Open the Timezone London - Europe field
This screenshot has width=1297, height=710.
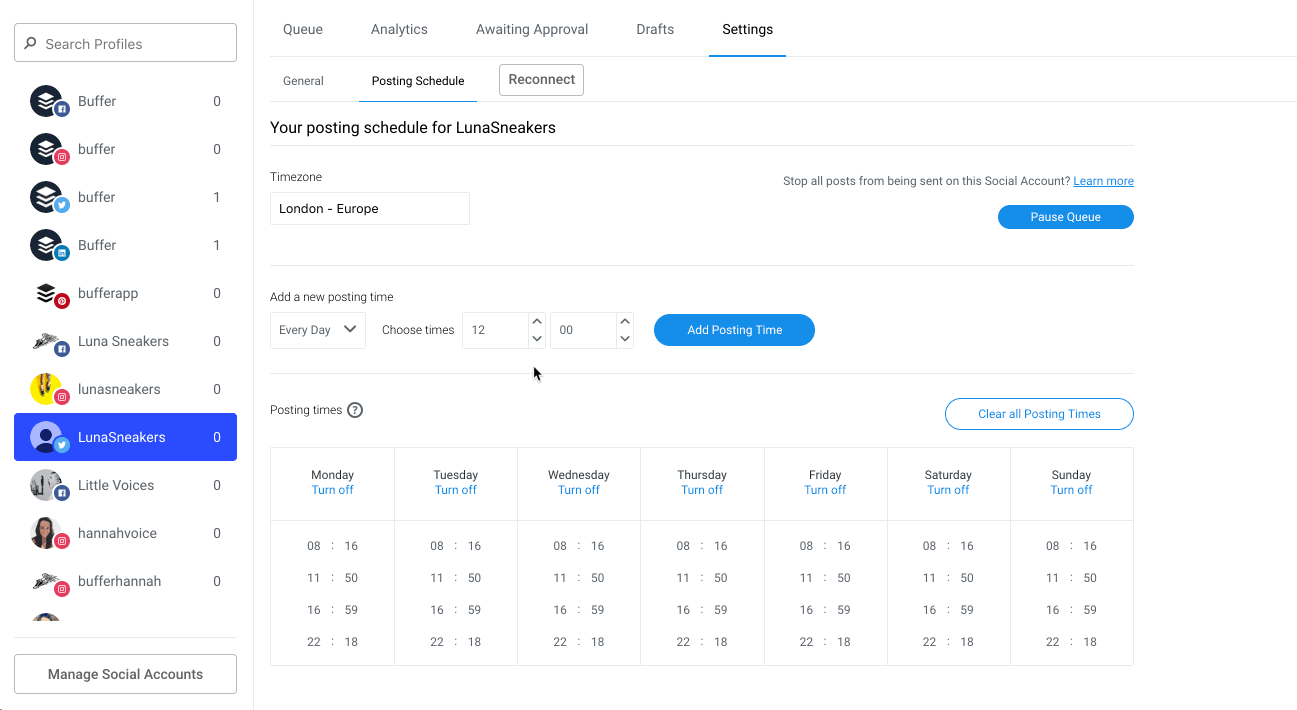(369, 209)
